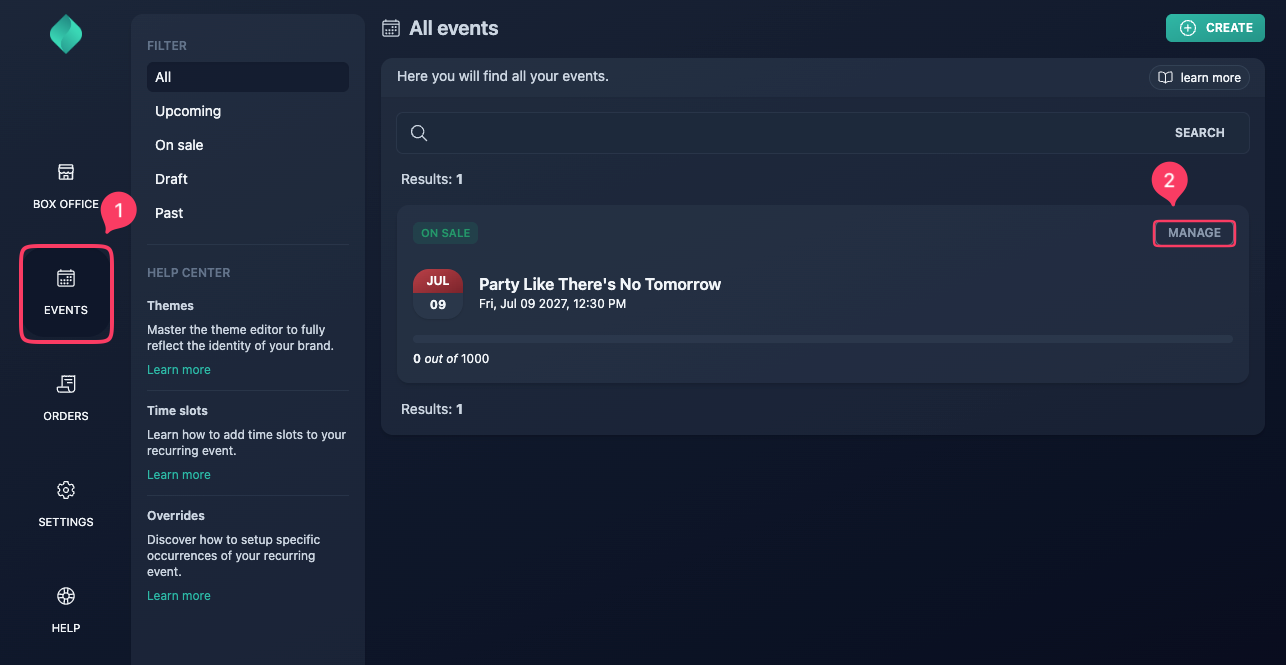Manage the Party Like There's No Tomorrow event
This screenshot has height=665, width=1286.
(1194, 233)
